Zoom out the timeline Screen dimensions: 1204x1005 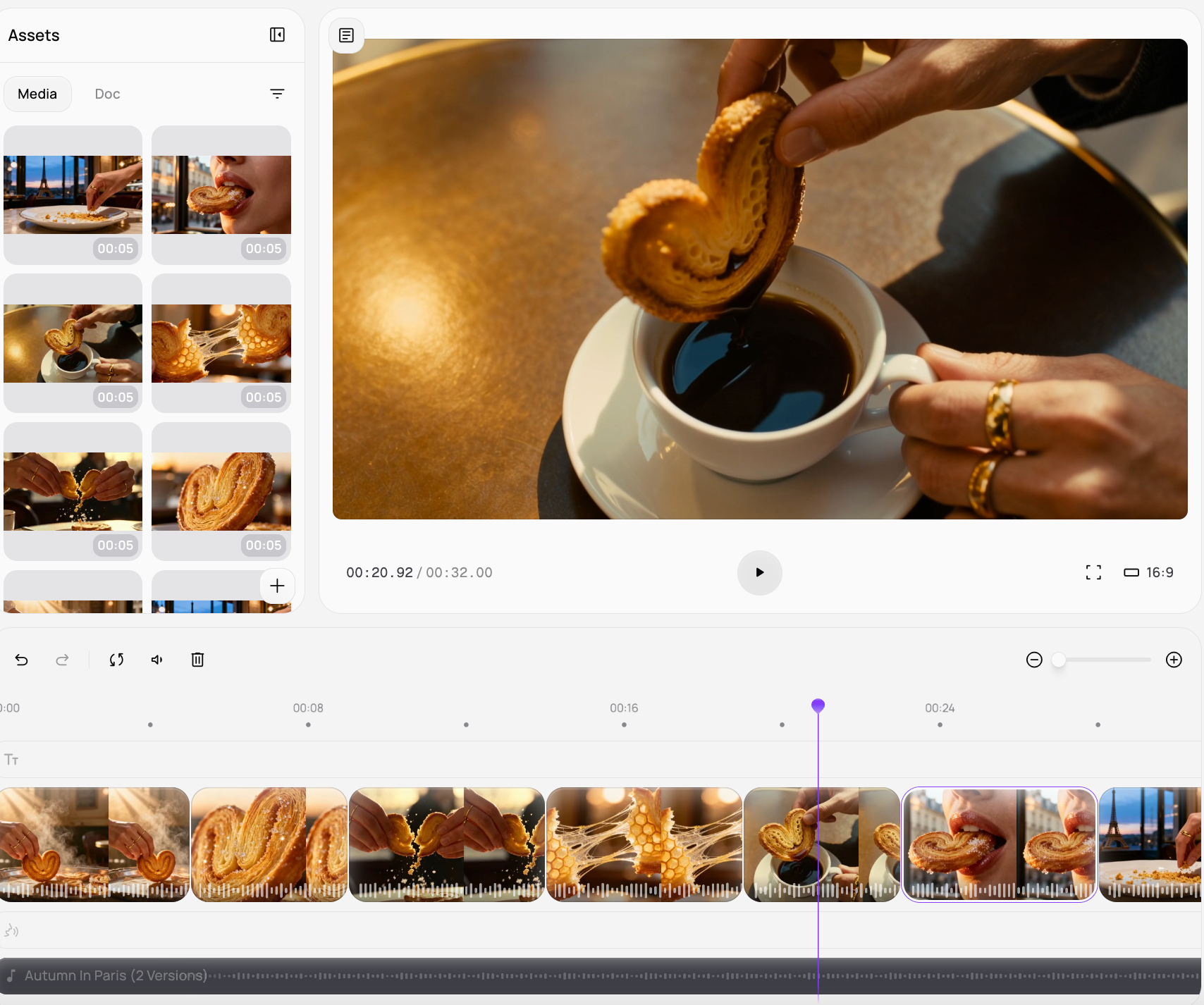[1034, 660]
